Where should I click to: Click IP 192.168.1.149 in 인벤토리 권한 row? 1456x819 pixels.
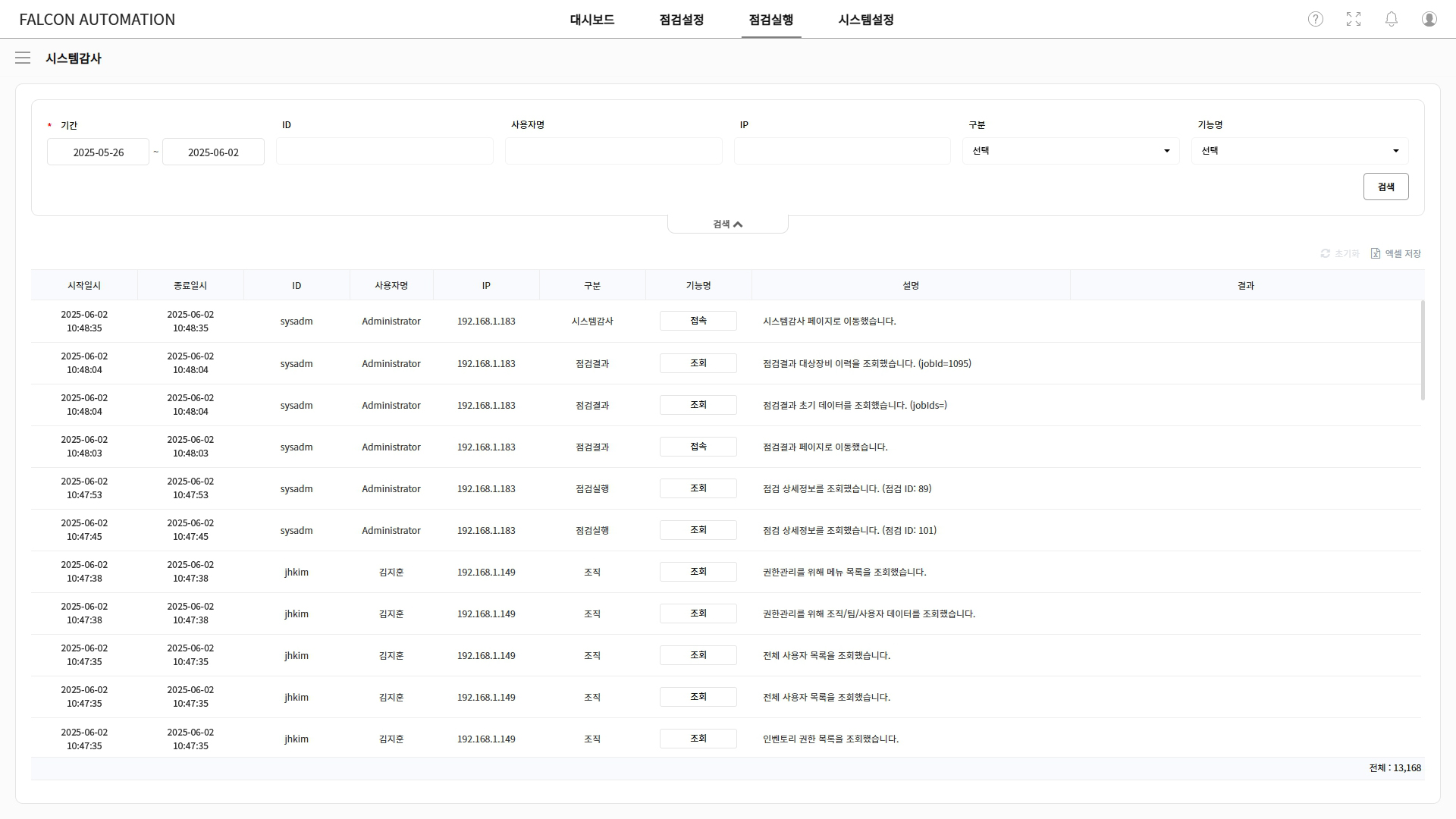[x=486, y=739]
